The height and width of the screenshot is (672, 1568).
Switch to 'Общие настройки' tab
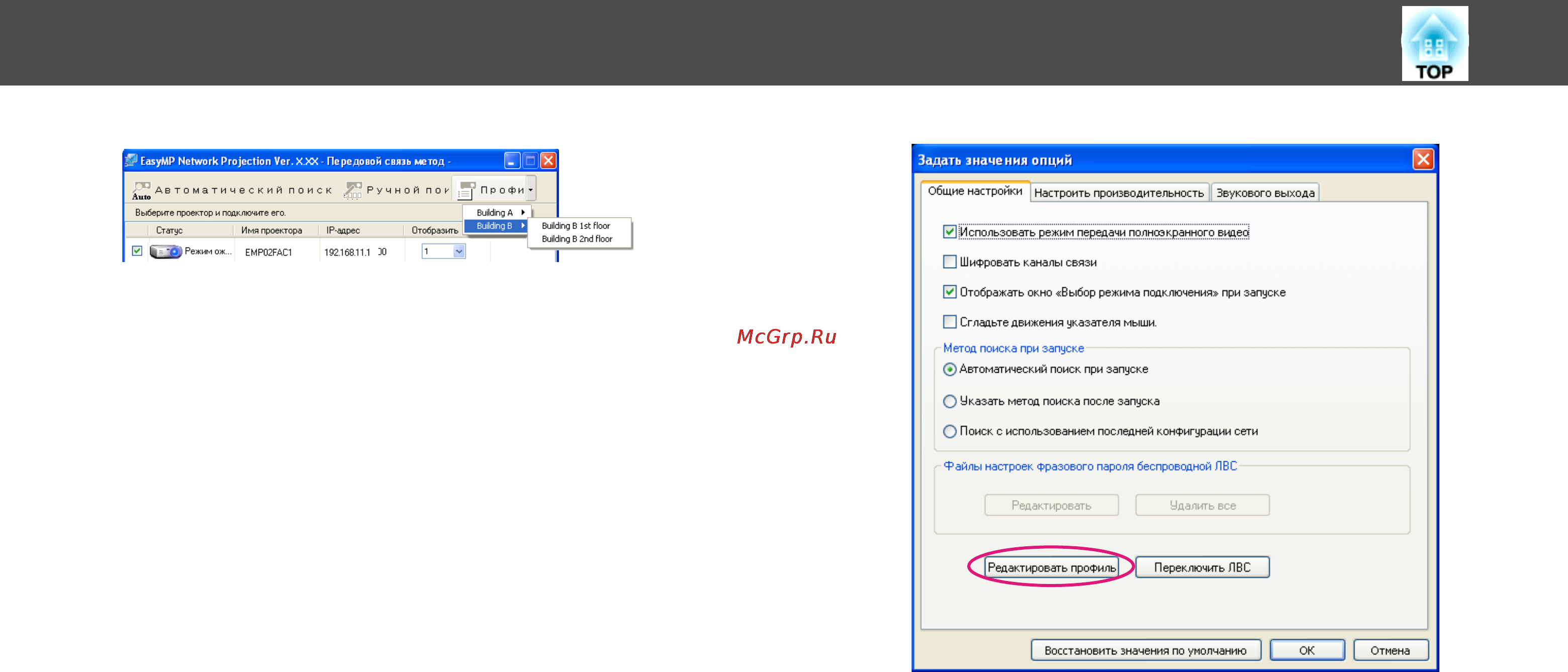point(974,191)
